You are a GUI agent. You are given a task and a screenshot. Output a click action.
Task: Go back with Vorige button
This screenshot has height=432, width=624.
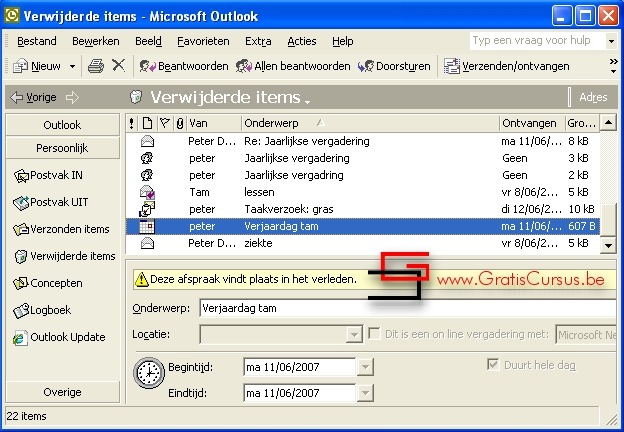(33, 97)
